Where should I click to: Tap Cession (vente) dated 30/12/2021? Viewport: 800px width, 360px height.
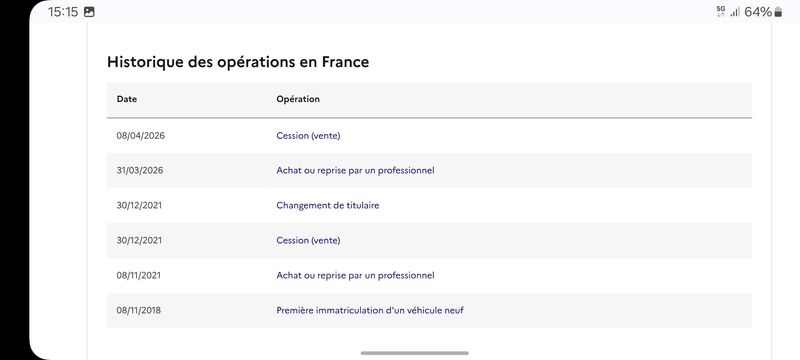[x=308, y=240]
